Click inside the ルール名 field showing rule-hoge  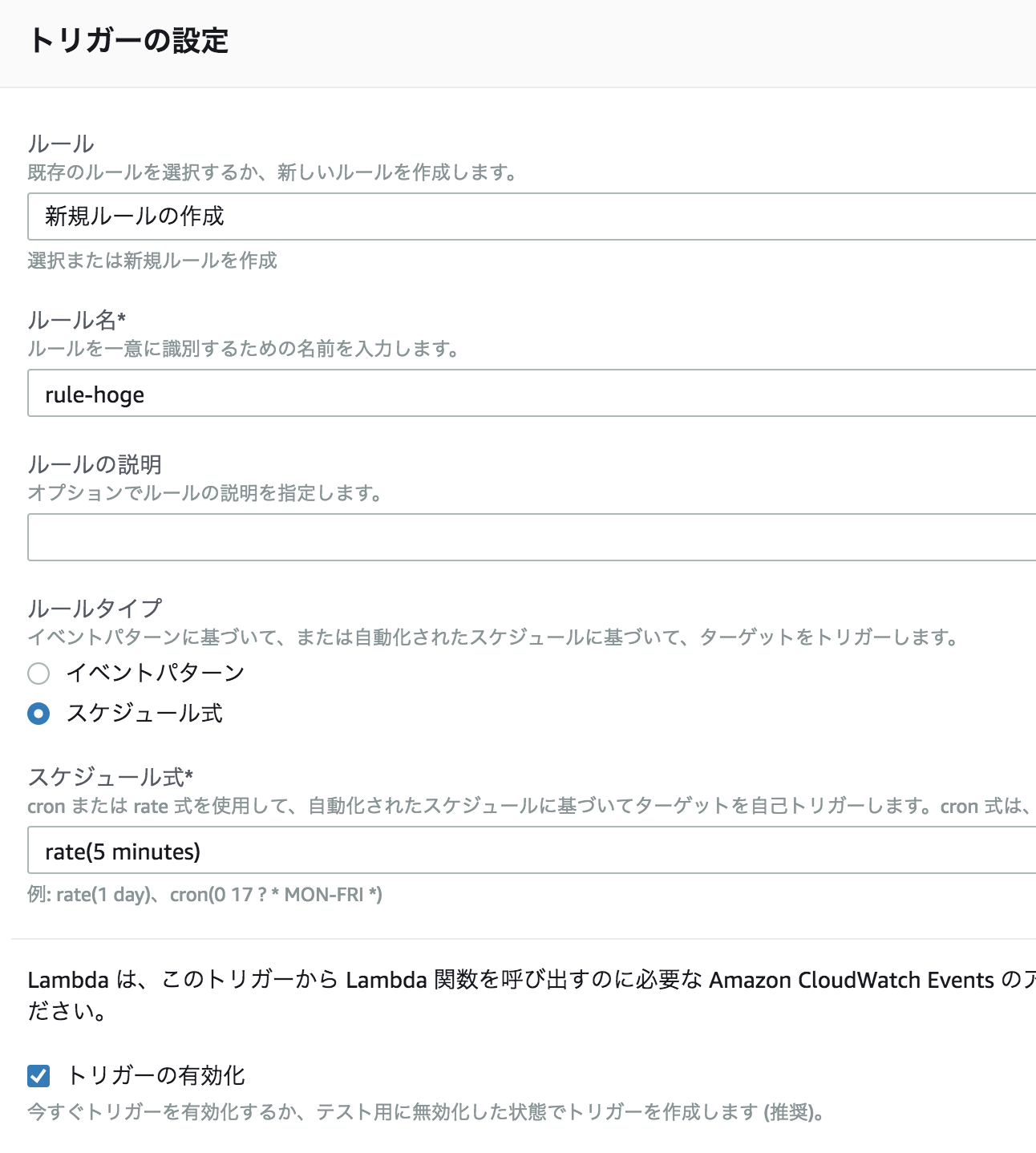321,394
